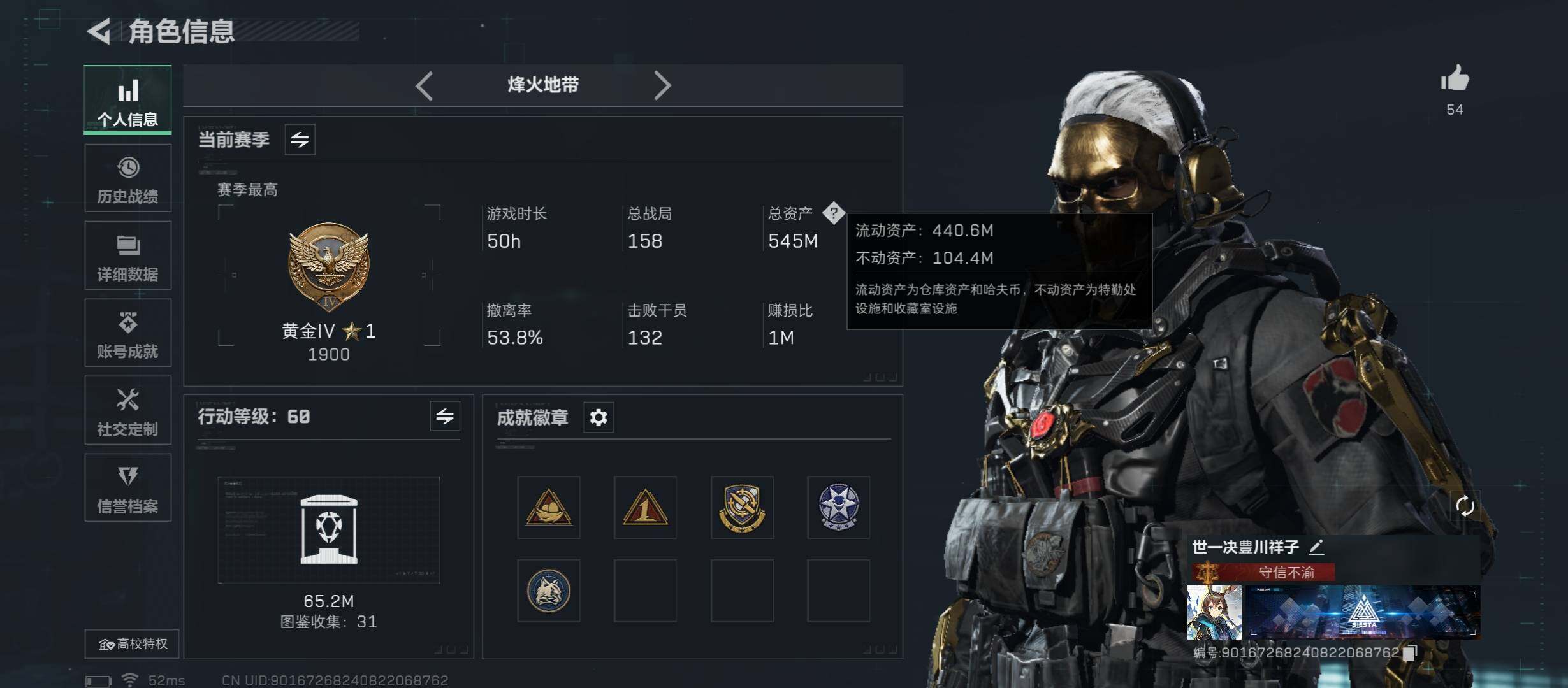Give a thumbs-up like to this profile

point(1454,79)
